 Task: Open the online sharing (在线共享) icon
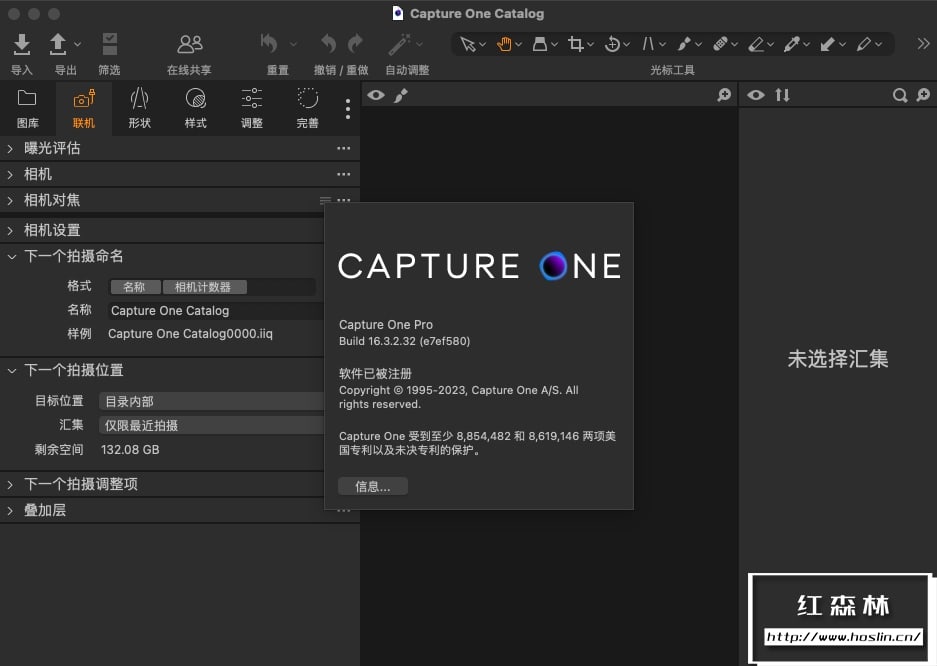189,45
